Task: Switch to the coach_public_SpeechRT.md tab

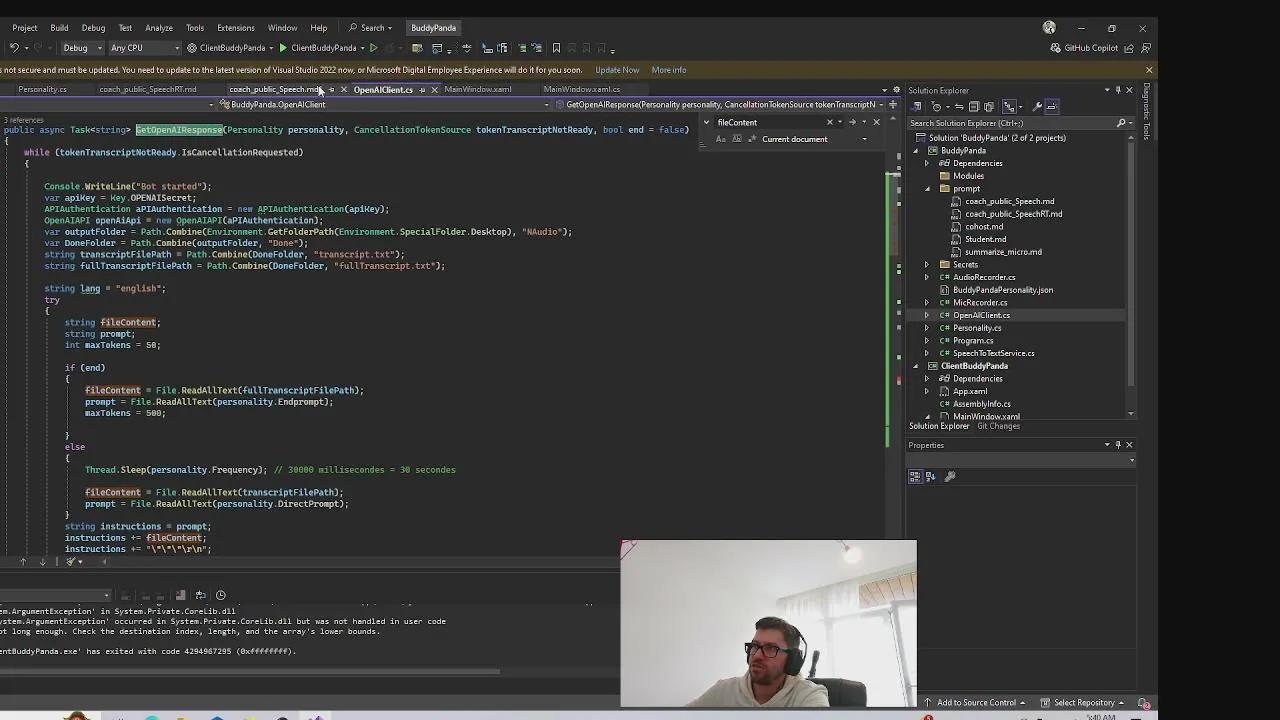Action: (148, 90)
